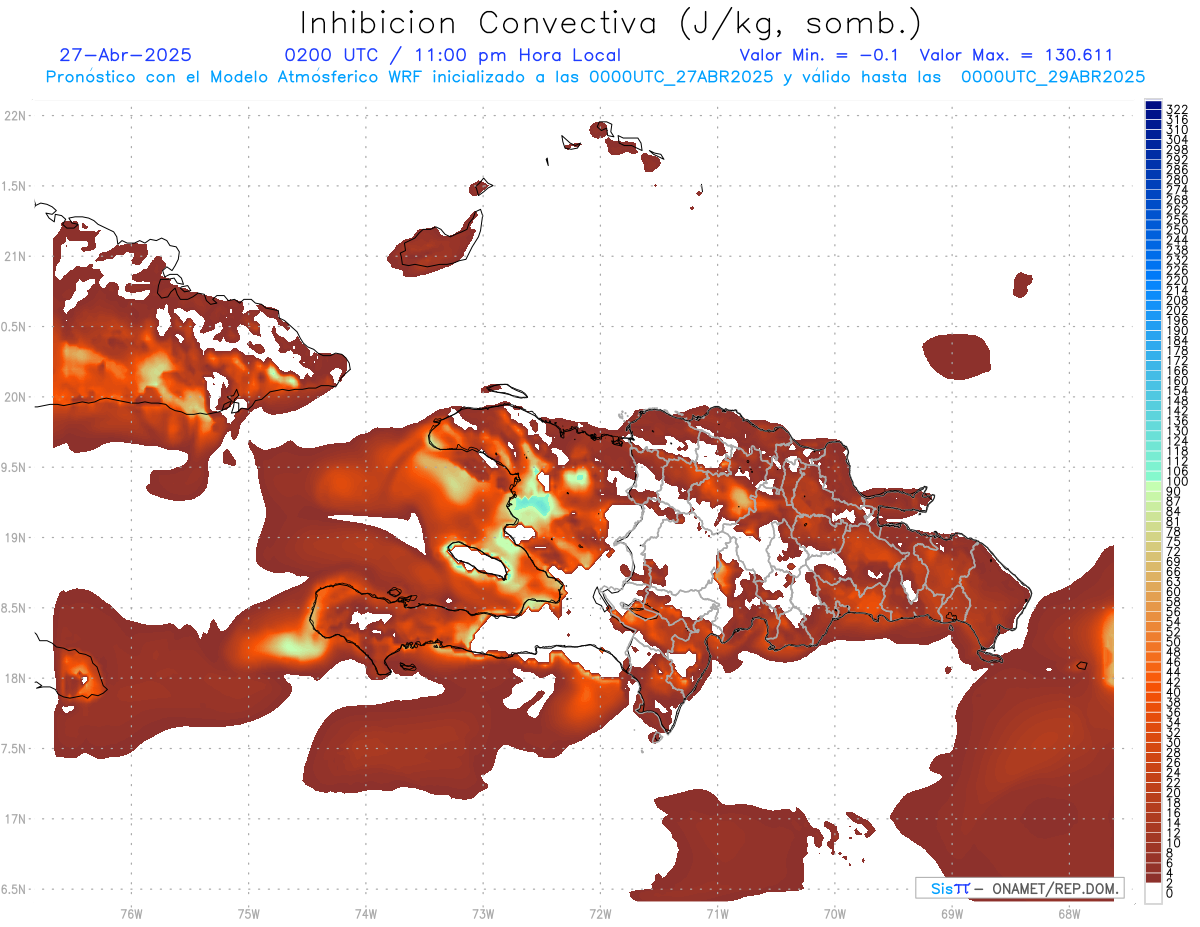Click the darkest navy swatch atop the color scale
The image size is (1200, 927).
tap(1154, 105)
